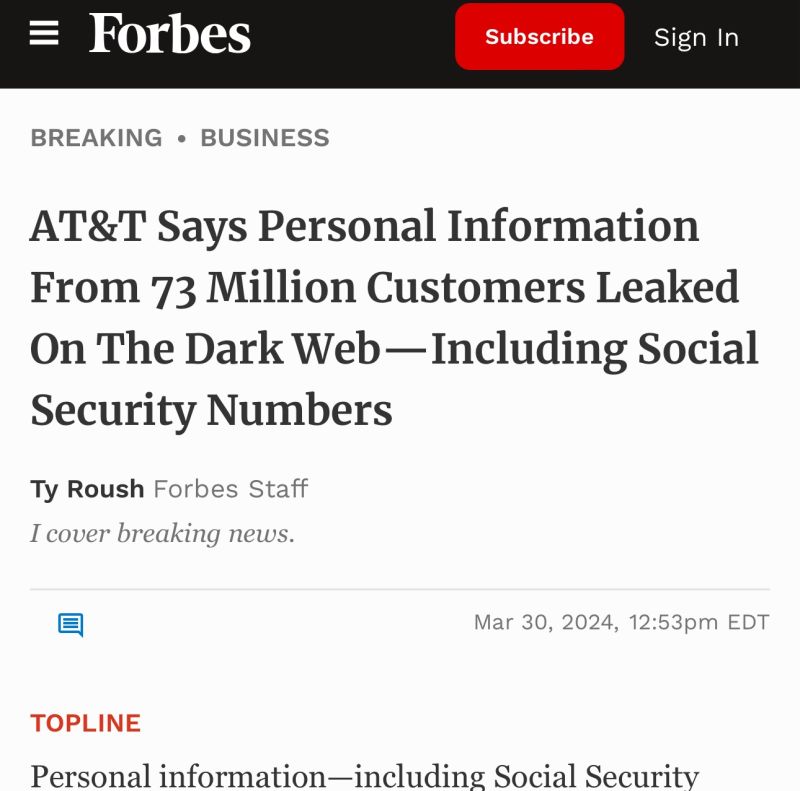The width and height of the screenshot is (800, 791).
Task: Click the bullet between BREAKING and BUSINESS
Action: tap(182, 138)
